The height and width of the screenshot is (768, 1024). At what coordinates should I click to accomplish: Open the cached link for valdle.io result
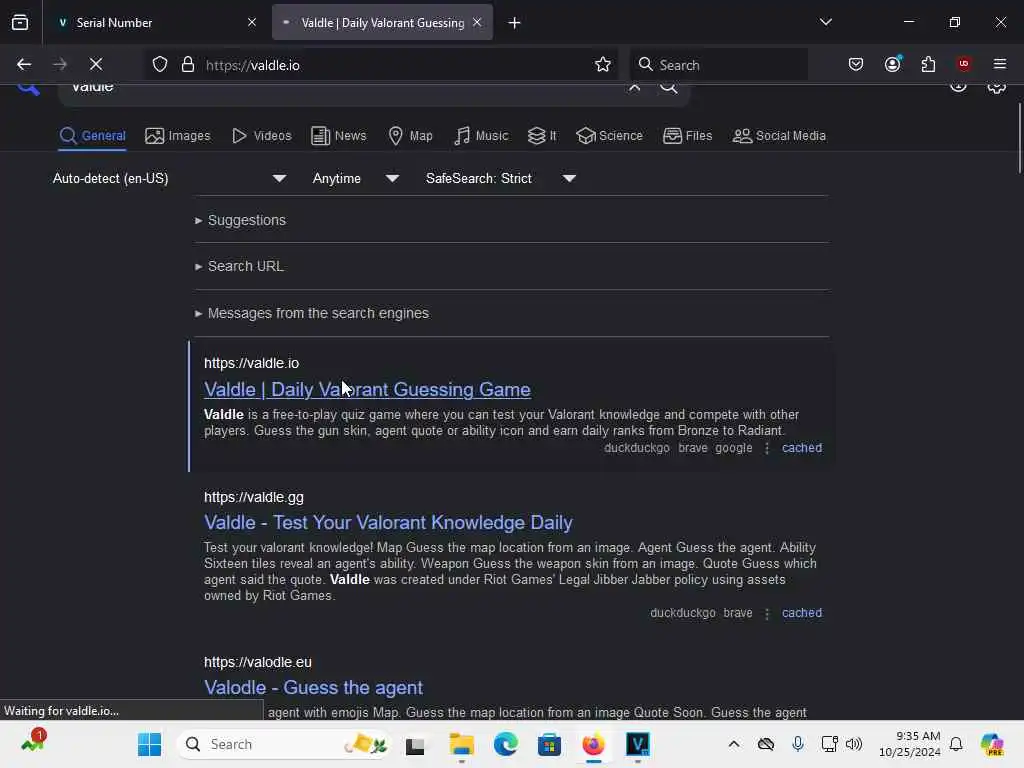point(802,448)
